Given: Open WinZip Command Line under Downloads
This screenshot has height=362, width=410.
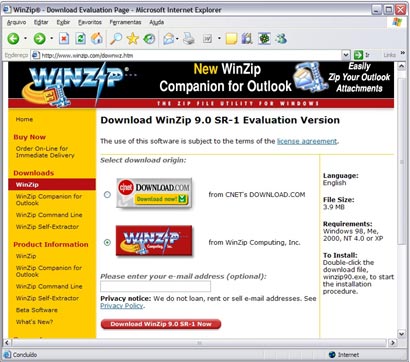Looking at the screenshot, I should [x=49, y=215].
